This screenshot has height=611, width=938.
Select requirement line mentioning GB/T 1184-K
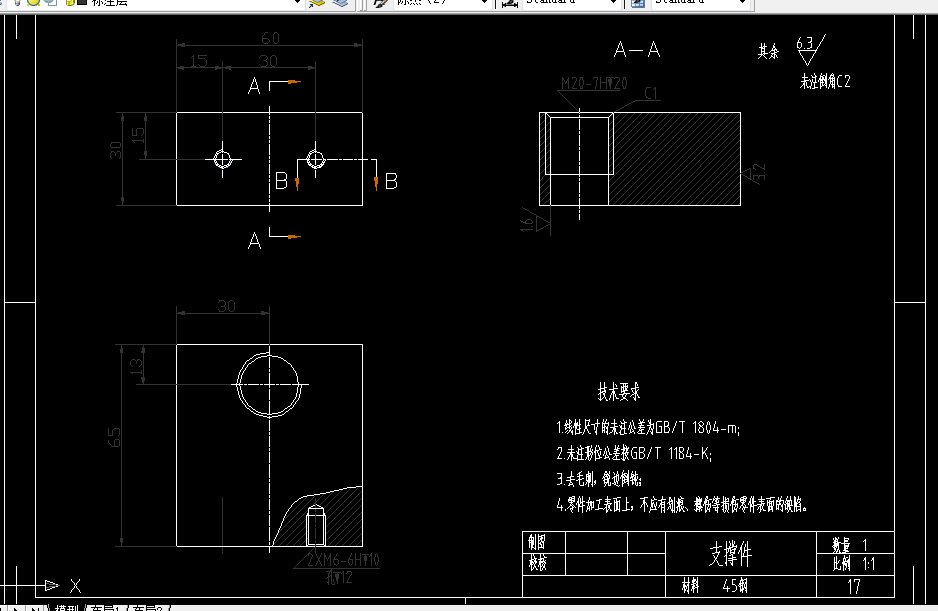pyautogui.click(x=634, y=454)
